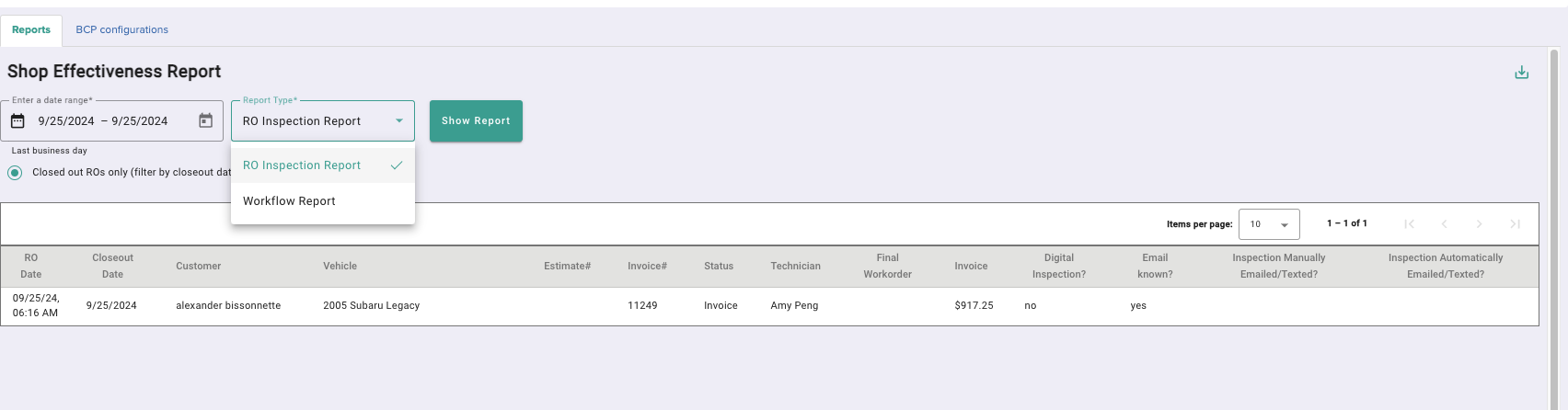Open Items per page dropdown
This screenshot has width=1568, height=410.
tap(1269, 224)
